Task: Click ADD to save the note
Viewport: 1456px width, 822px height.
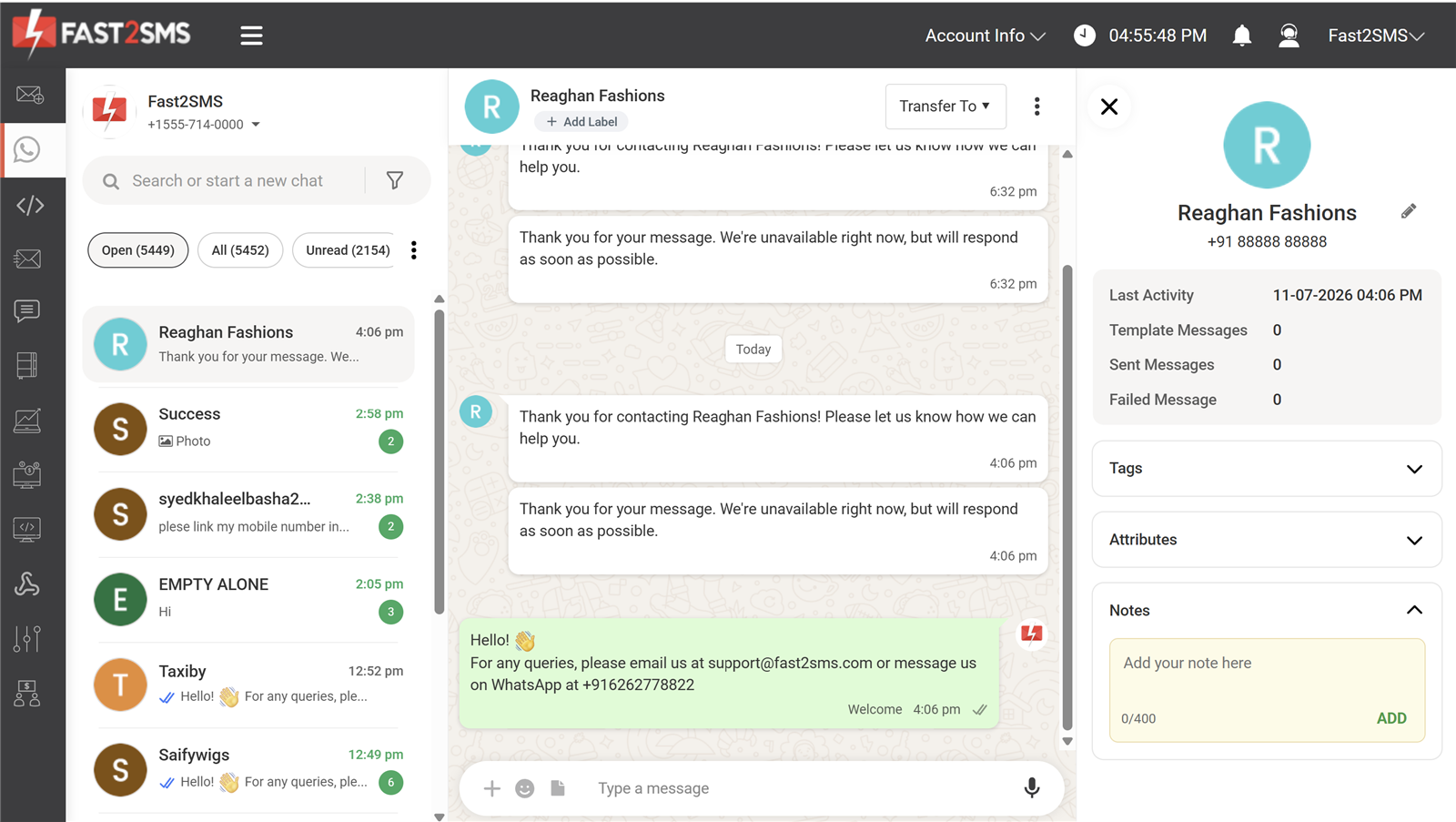Action: [x=1391, y=718]
